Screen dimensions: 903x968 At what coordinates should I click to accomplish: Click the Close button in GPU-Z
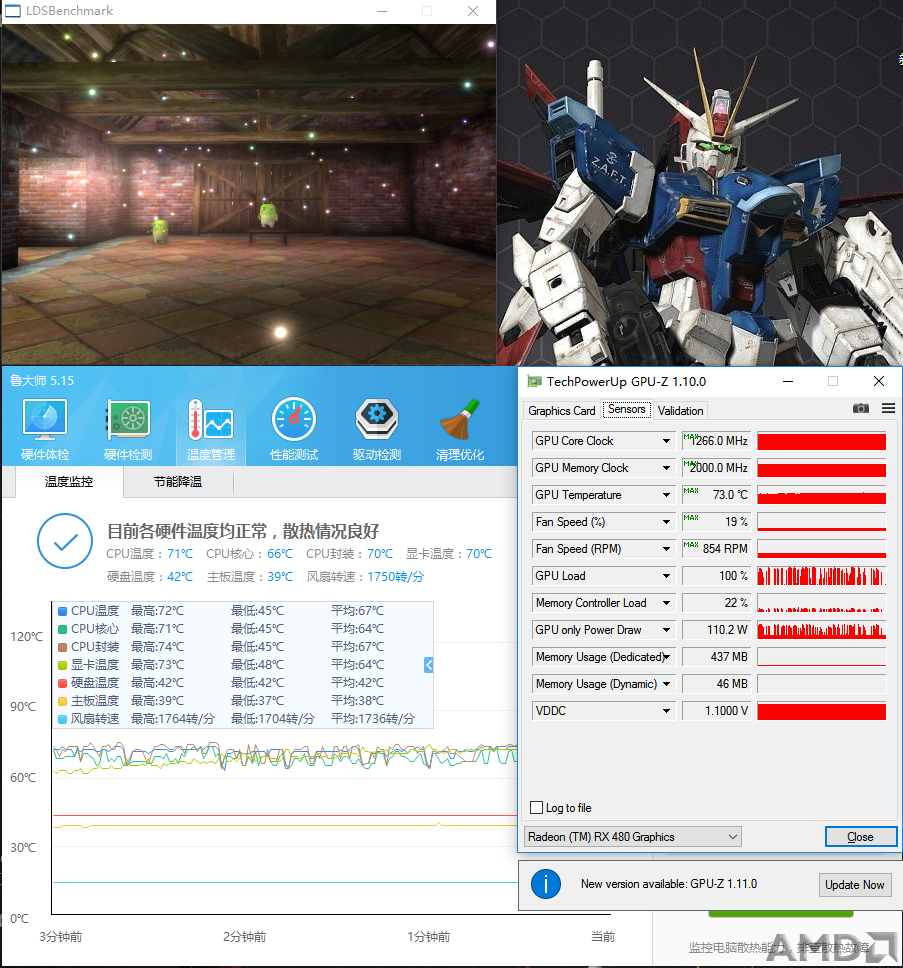tap(860, 837)
